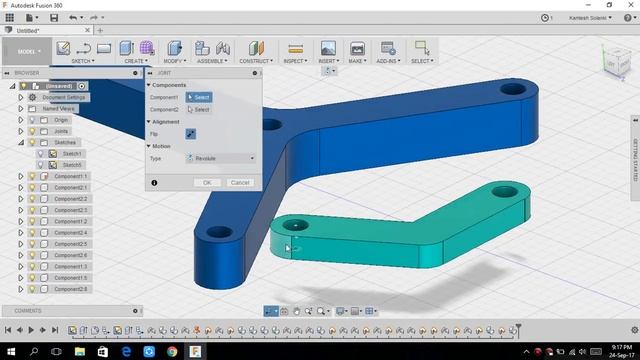640x360 pixels.
Task: Collapse the Sketches folder node
Action: 20,142
